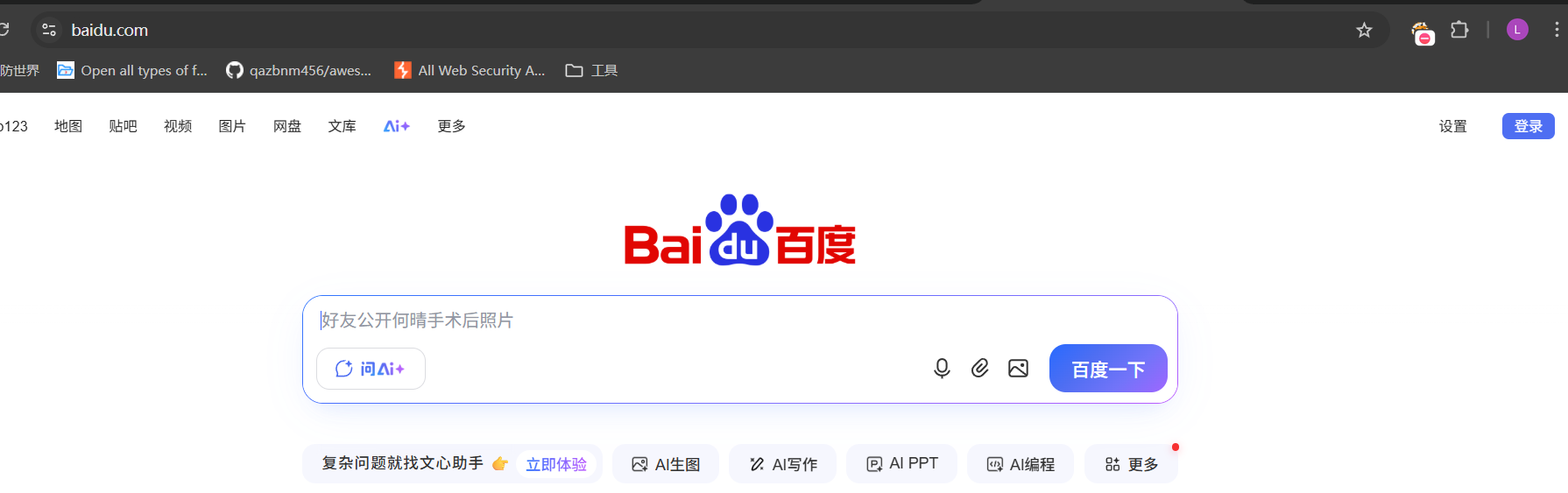Click the image search icon
The height and width of the screenshot is (493, 1568).
(1018, 369)
